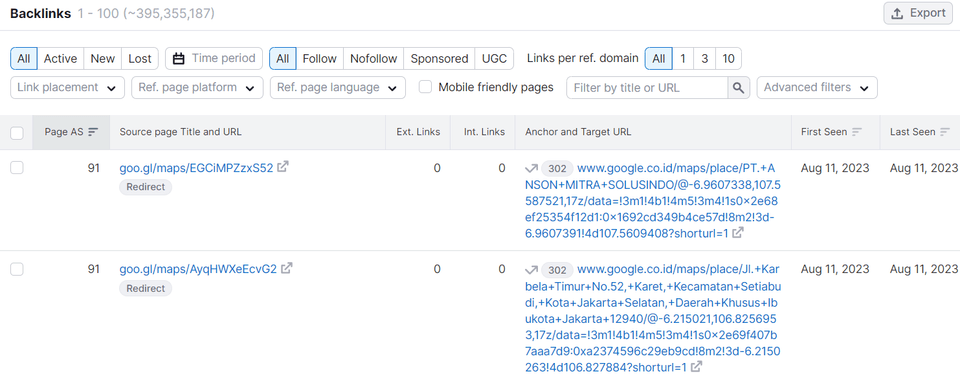This screenshot has width=960, height=381.
Task: Click First Seen date in the AyqHWXeEcvG2 row
Action: click(835, 269)
